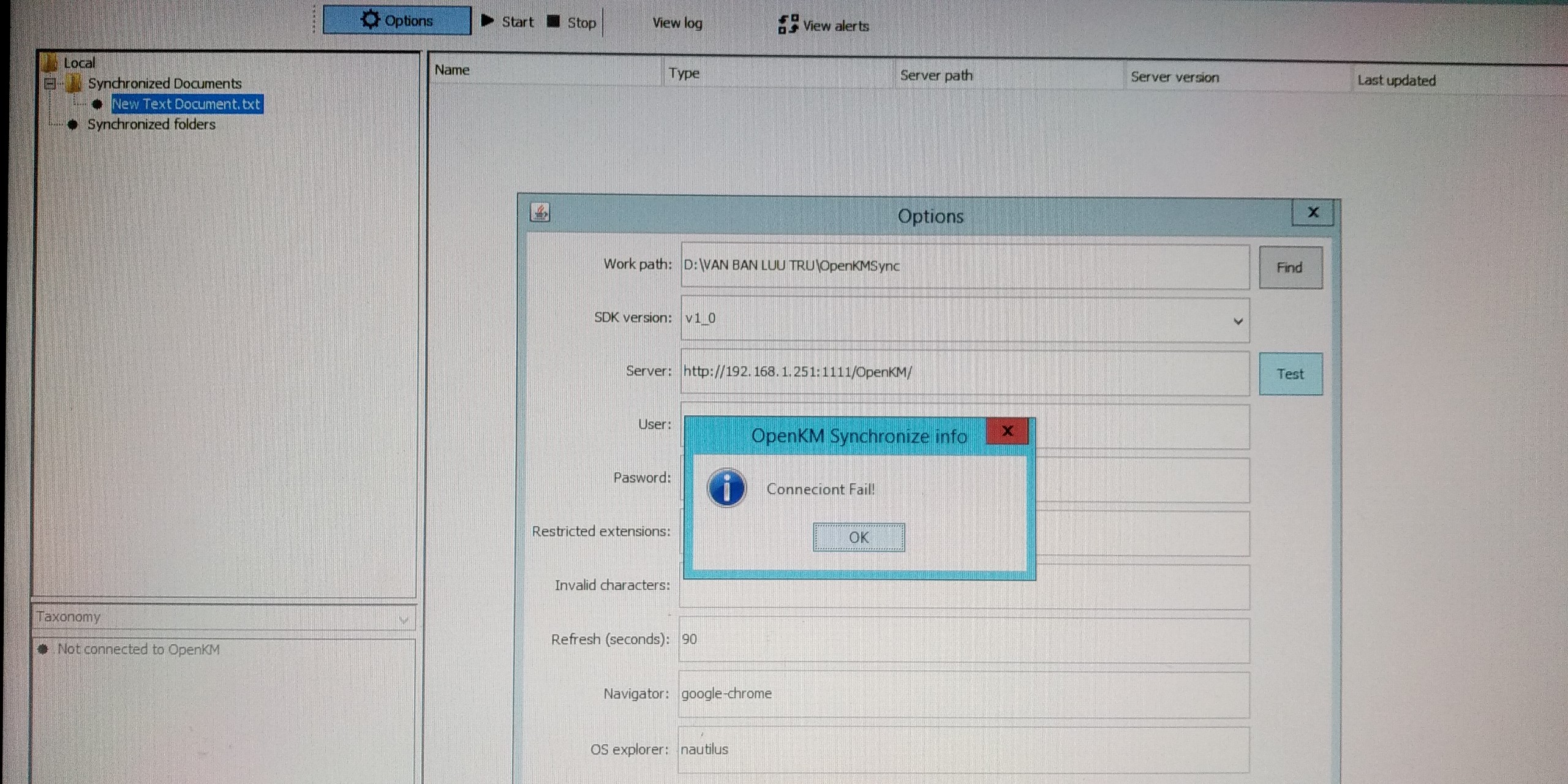Open View log from the toolbar
1568x784 pixels.
click(677, 23)
